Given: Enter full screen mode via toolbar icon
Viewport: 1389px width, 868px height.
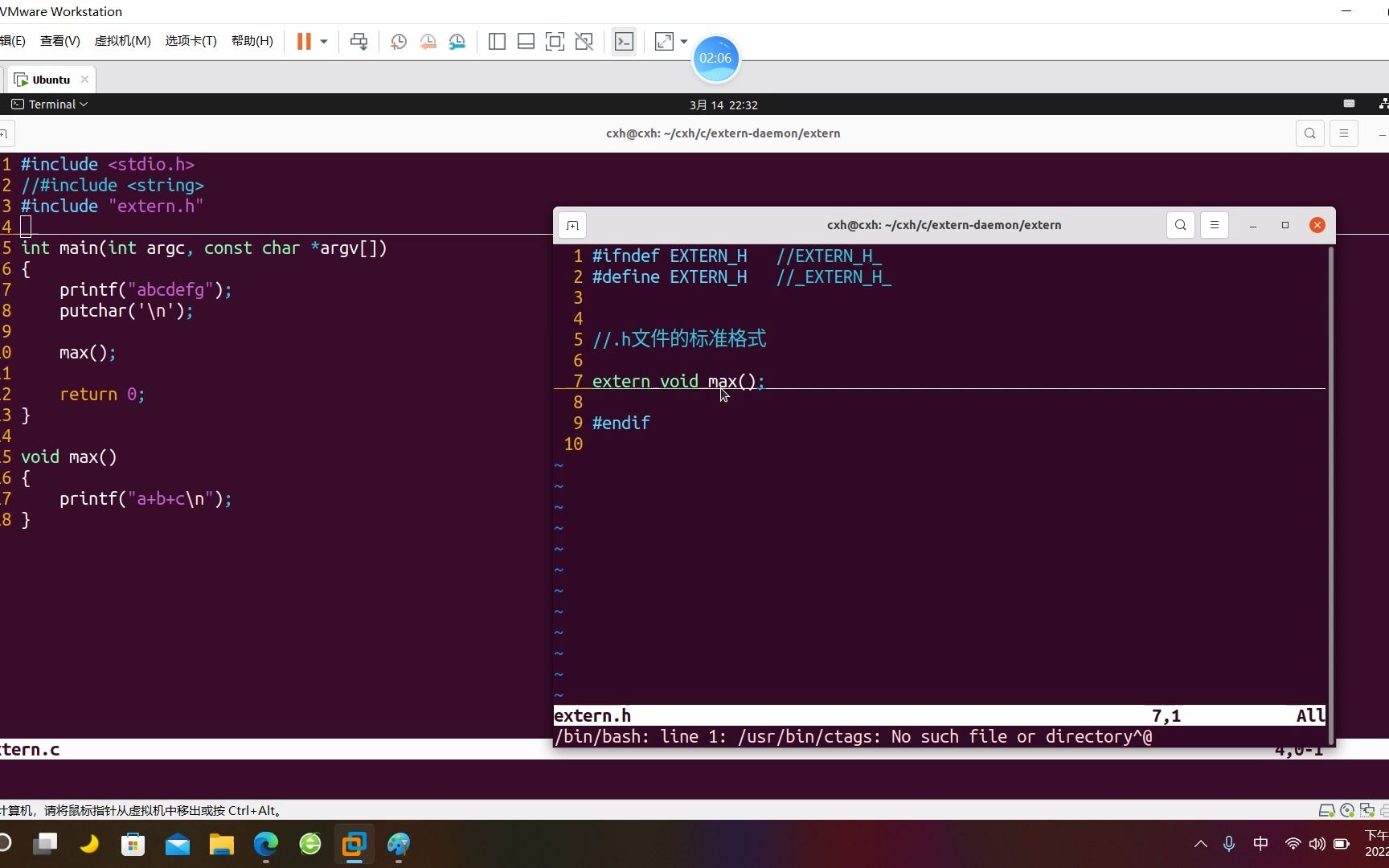Looking at the screenshot, I should pyautogui.click(x=555, y=41).
